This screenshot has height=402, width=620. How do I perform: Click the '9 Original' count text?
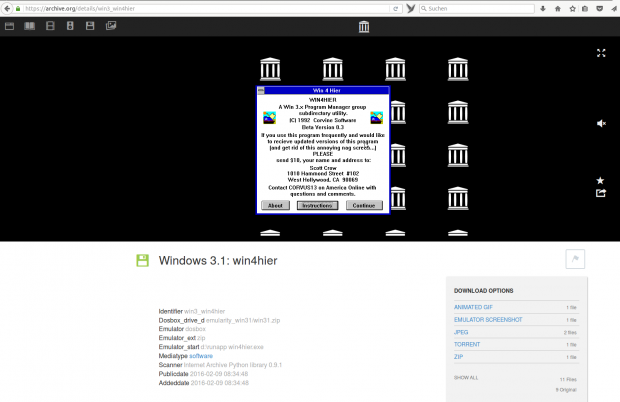click(566, 390)
